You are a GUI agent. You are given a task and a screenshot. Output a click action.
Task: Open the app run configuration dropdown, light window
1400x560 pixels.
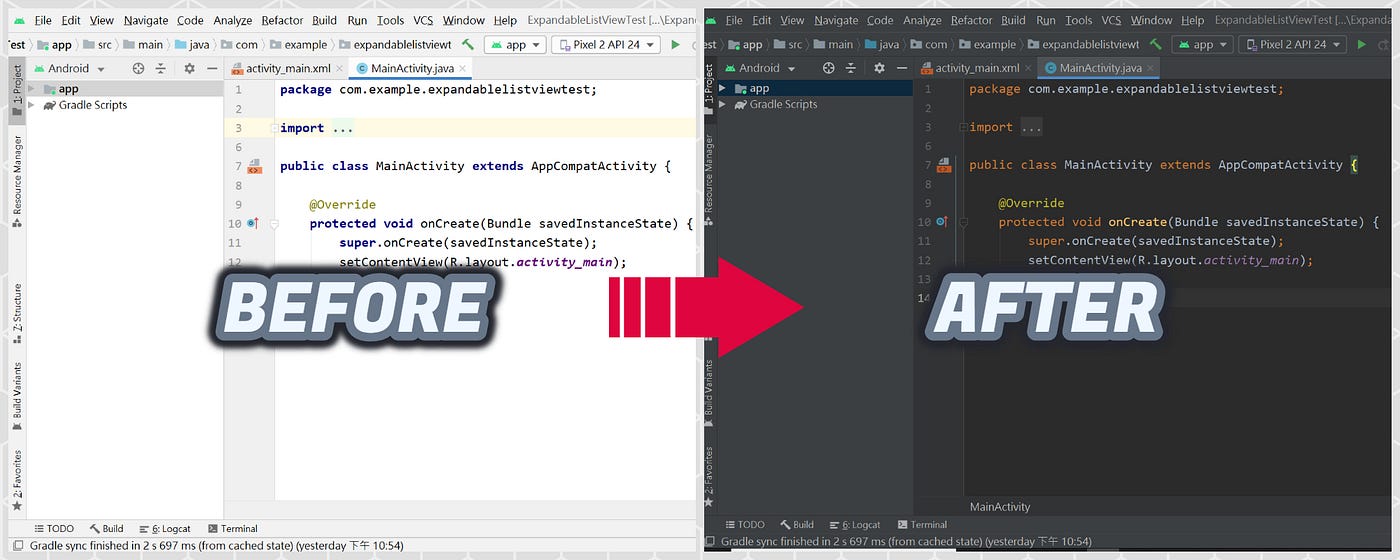click(515, 44)
